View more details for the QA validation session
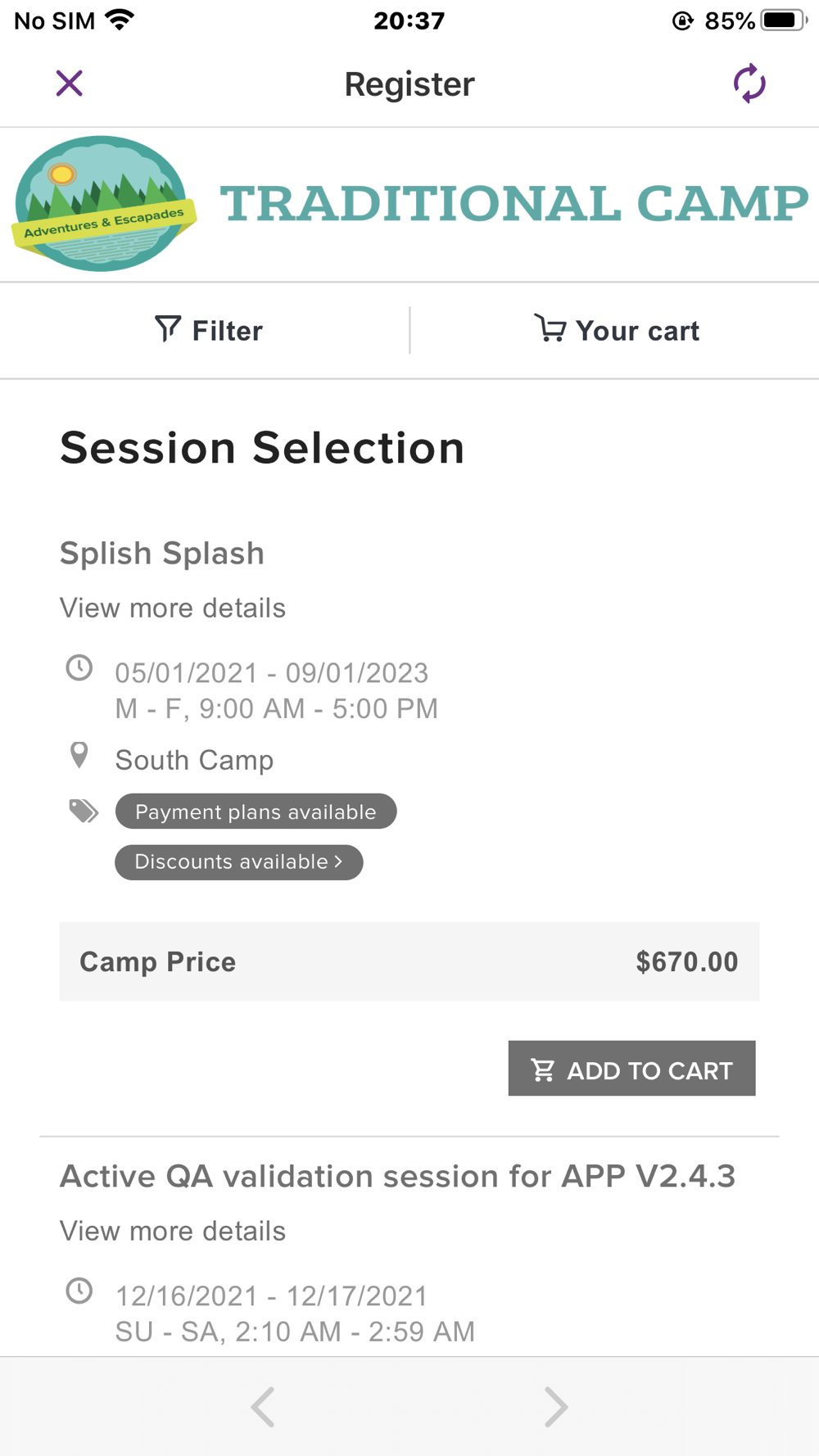 (173, 1232)
